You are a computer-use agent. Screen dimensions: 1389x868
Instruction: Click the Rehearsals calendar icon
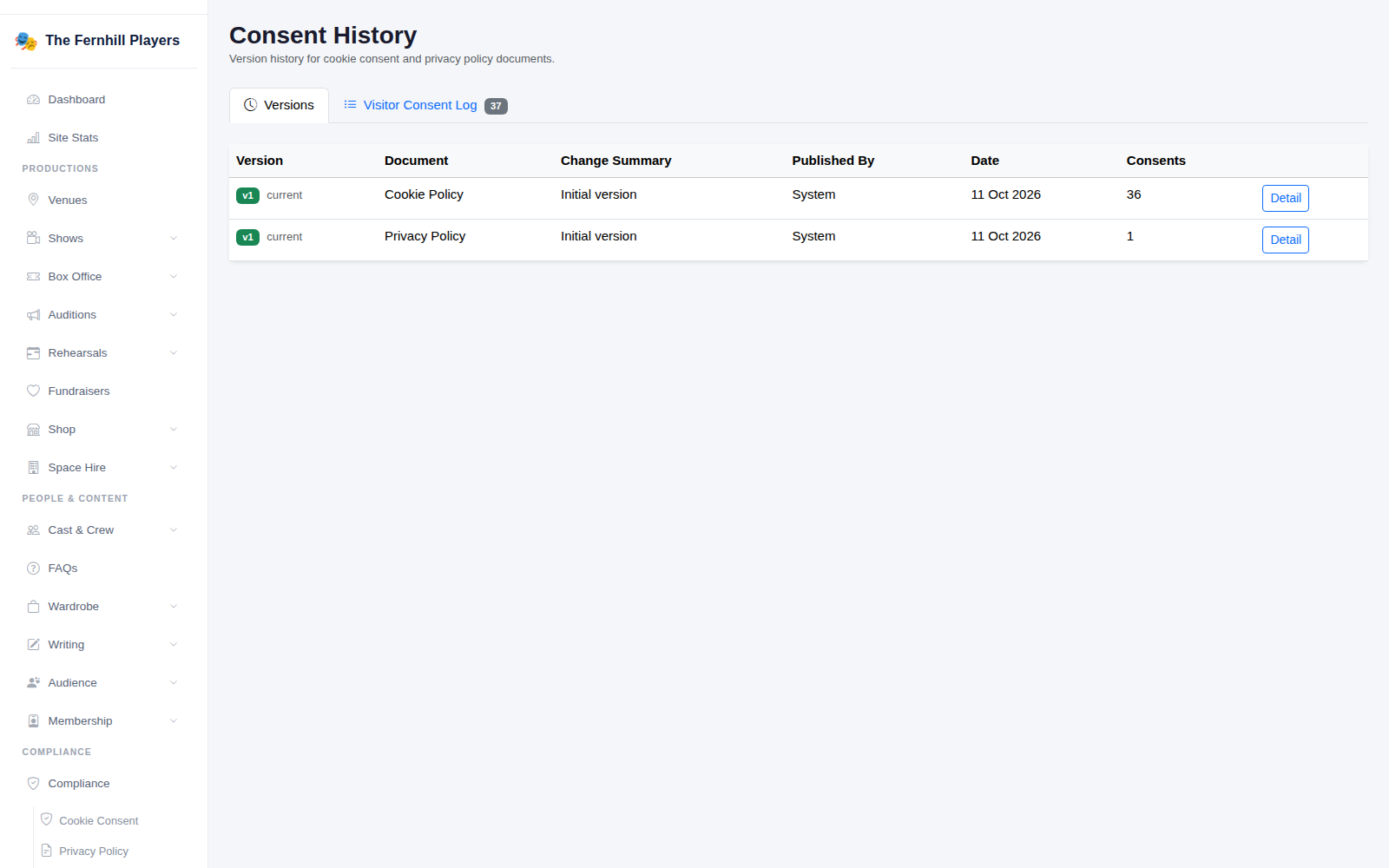[x=33, y=353]
